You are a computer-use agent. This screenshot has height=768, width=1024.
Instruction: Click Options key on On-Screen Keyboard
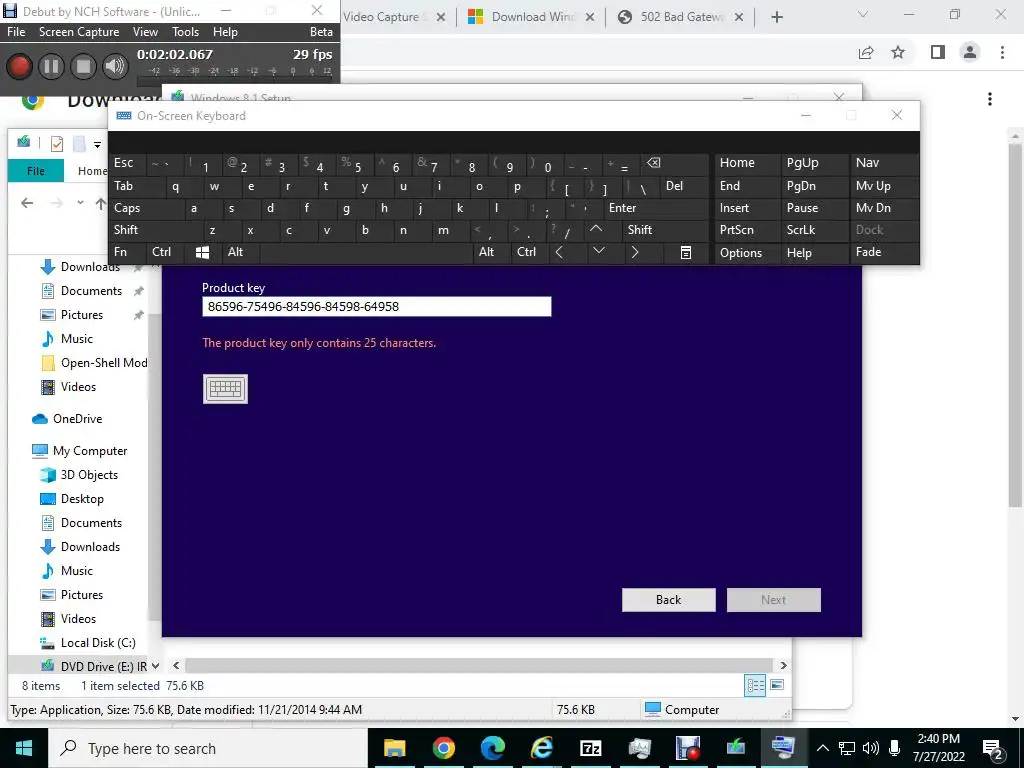tap(747, 252)
